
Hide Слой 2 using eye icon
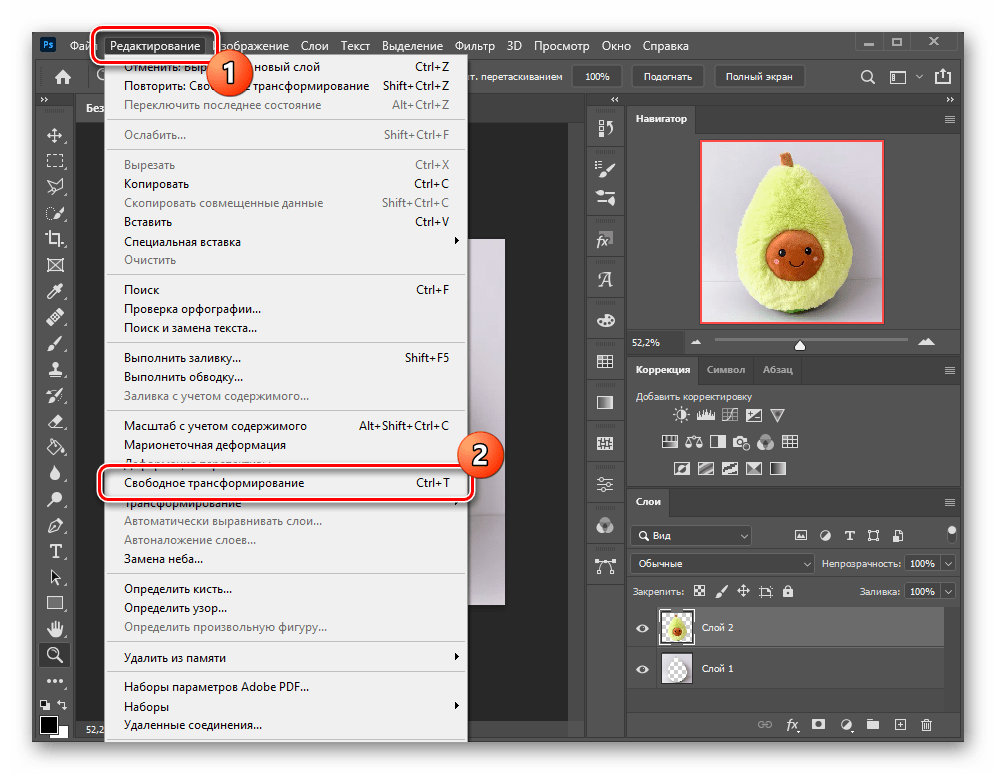point(642,628)
